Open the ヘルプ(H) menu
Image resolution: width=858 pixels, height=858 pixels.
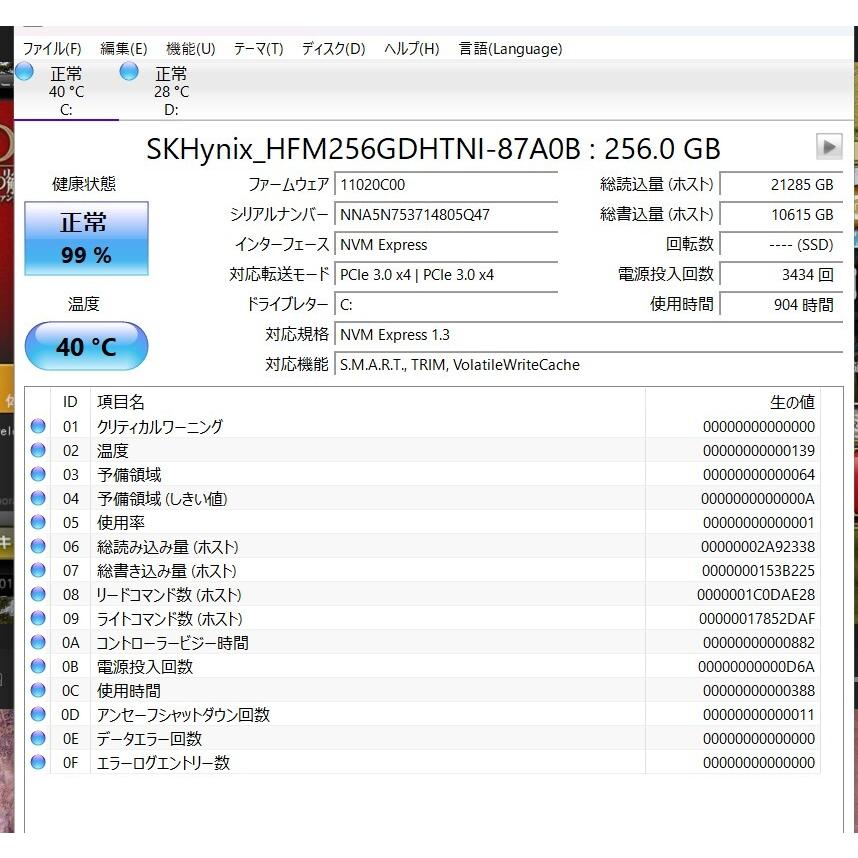click(x=411, y=49)
